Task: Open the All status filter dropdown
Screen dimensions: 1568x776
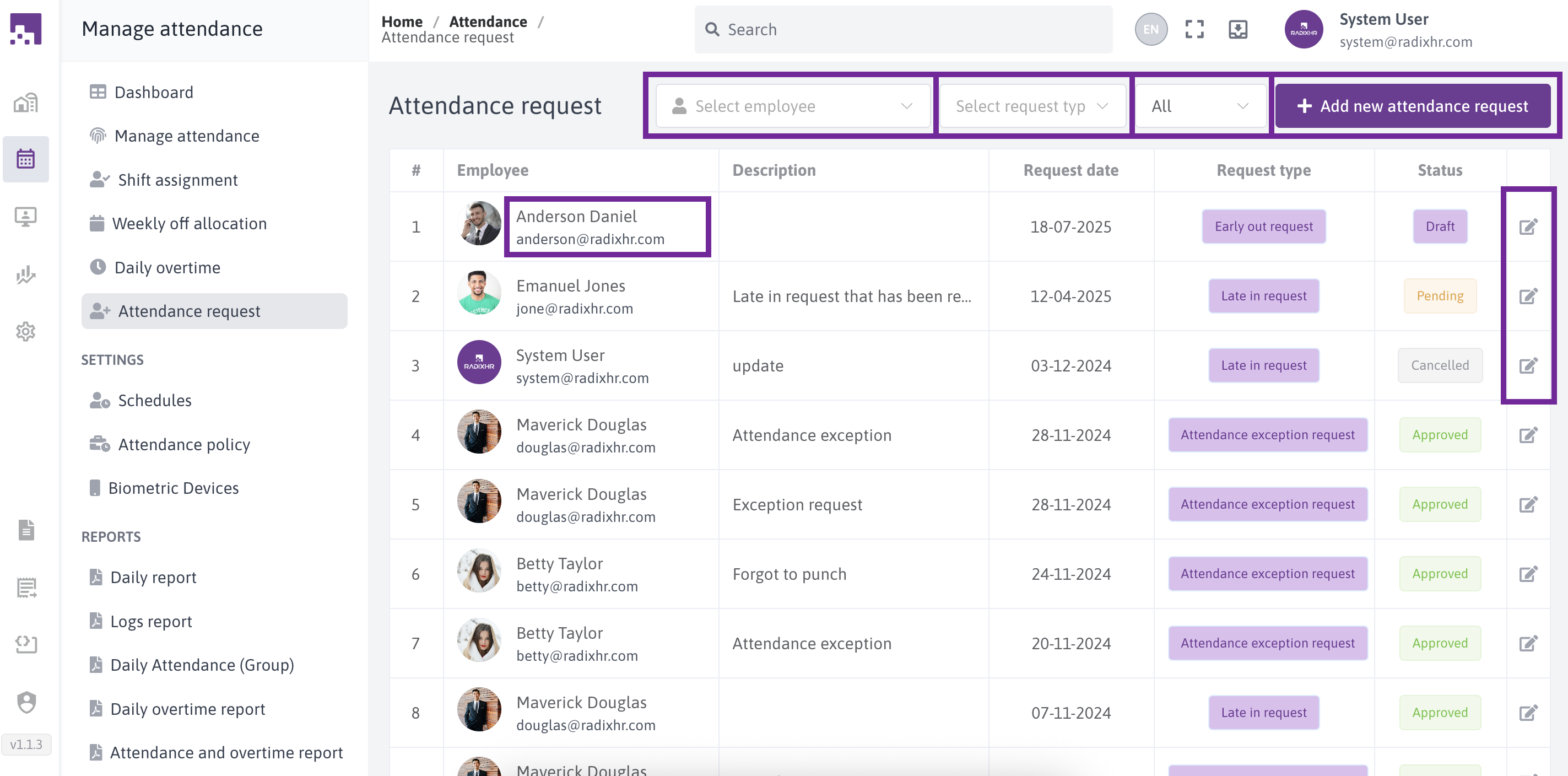Action: point(1200,106)
